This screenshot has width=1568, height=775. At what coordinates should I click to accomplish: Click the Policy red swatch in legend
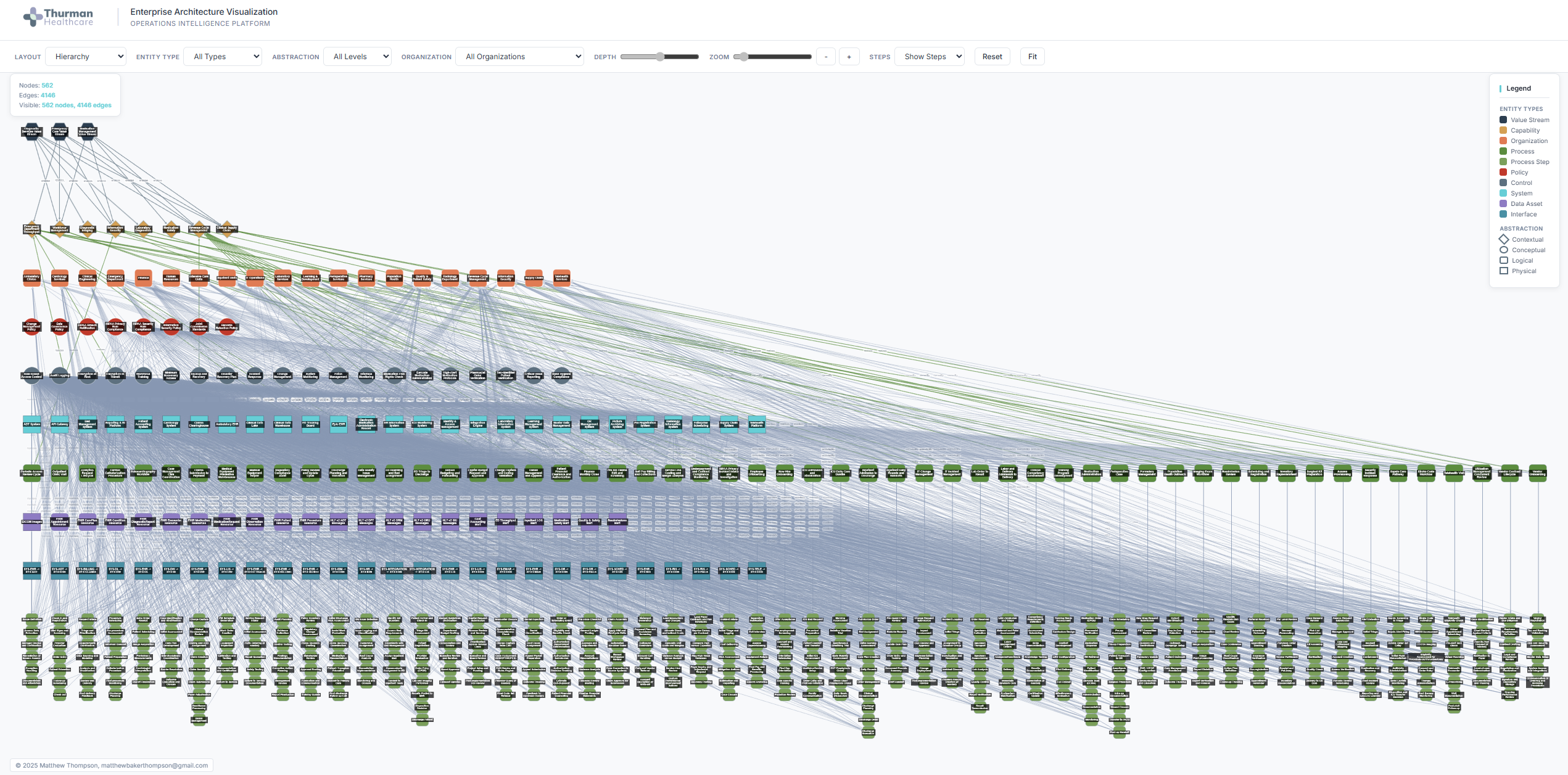tap(1503, 173)
